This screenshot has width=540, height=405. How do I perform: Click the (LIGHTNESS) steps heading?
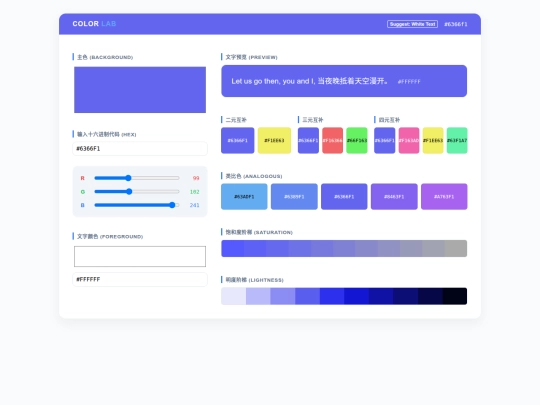coord(255,280)
